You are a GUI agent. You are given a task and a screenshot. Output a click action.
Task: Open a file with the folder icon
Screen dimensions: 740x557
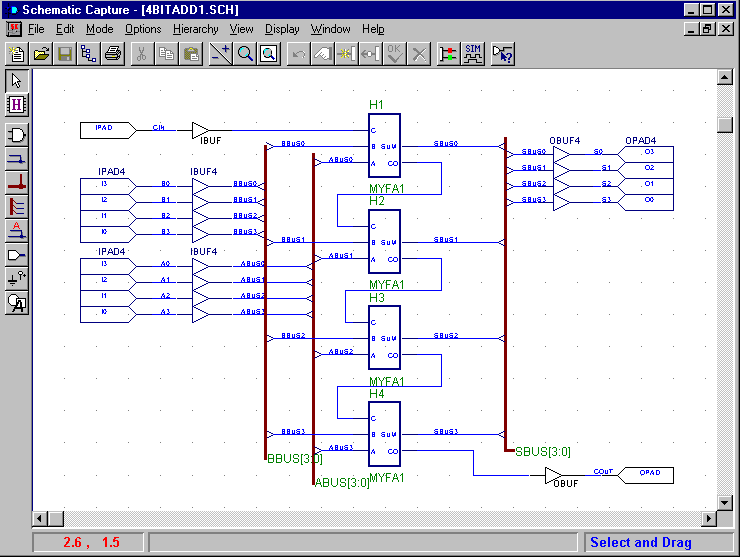[41, 54]
